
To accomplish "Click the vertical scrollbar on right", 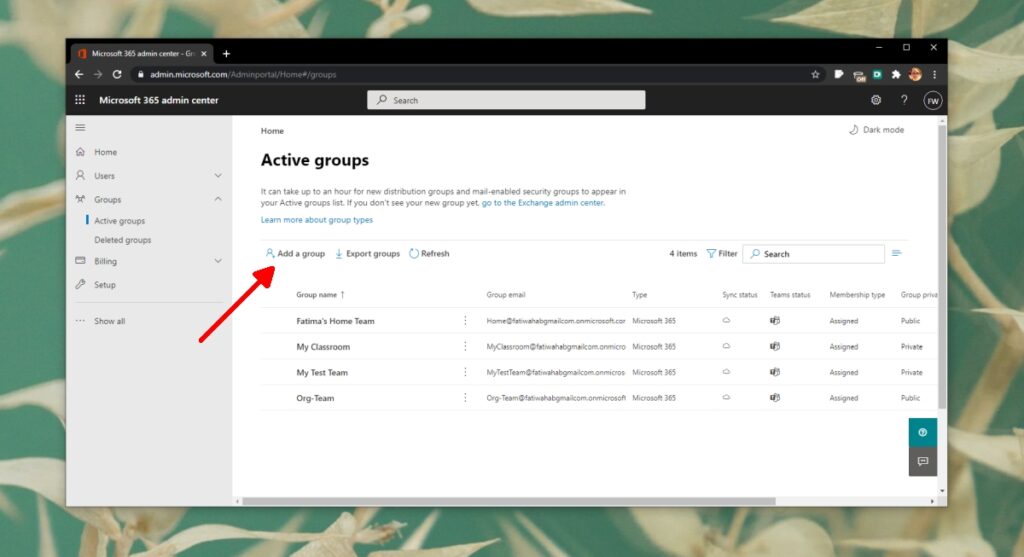I will point(942,268).
